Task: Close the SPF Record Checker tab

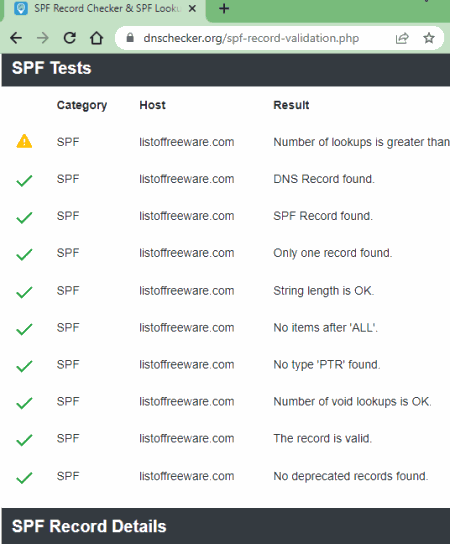Action: (192, 8)
